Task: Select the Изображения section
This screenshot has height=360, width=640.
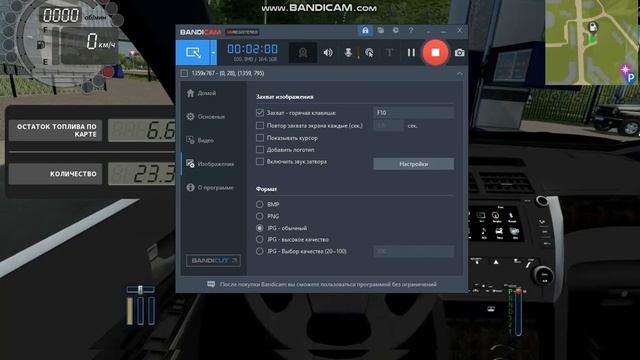Action: [x=210, y=164]
